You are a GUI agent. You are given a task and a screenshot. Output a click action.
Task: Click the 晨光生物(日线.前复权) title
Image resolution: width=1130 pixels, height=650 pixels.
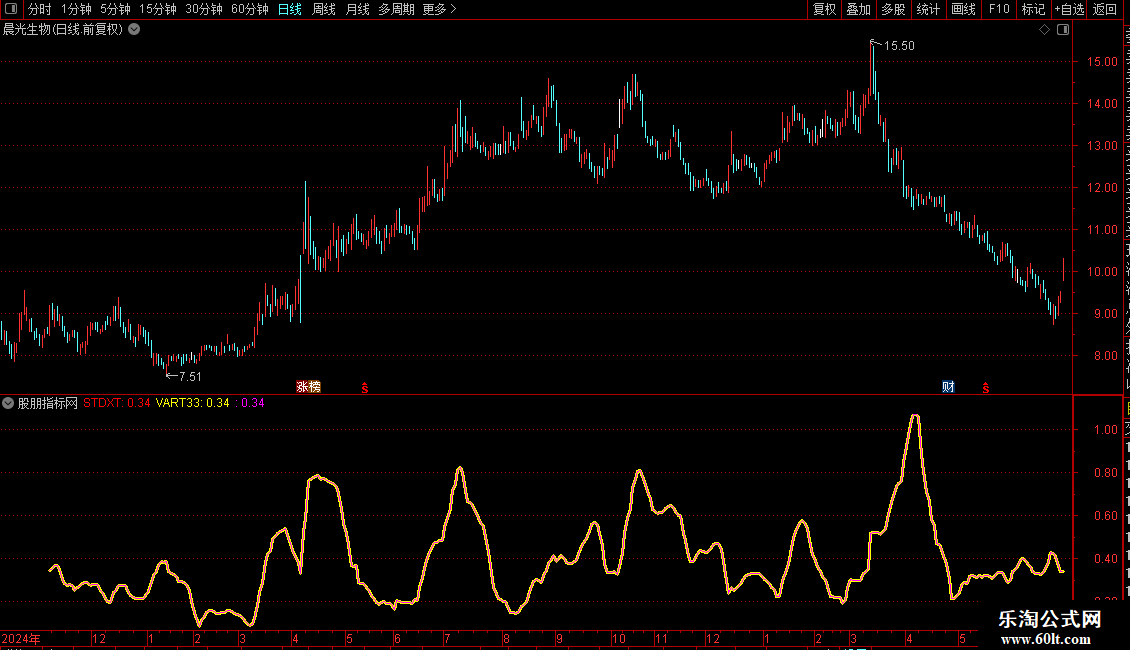[63, 30]
